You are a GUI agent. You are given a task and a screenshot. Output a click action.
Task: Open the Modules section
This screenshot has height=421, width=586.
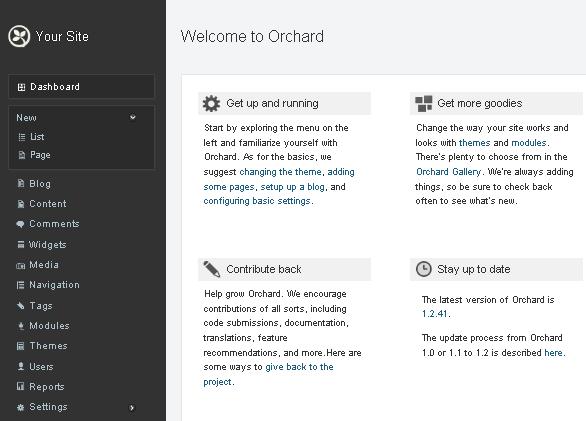pos(49,326)
